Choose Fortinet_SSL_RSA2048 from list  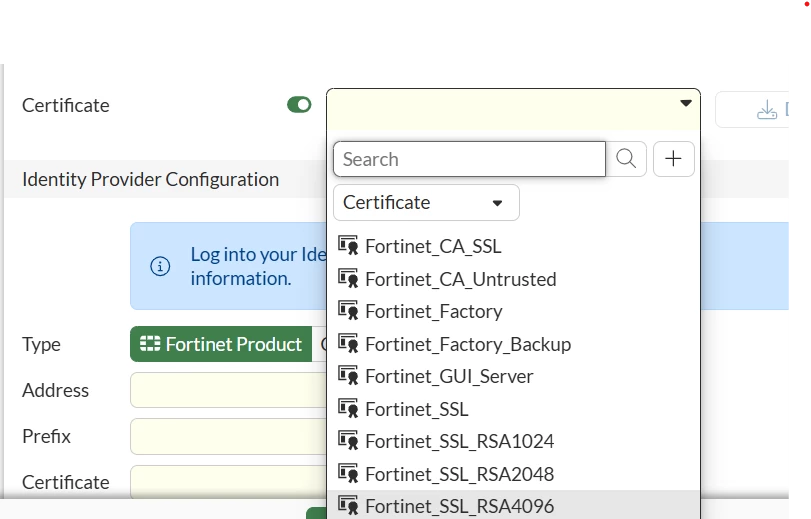click(x=513, y=474)
